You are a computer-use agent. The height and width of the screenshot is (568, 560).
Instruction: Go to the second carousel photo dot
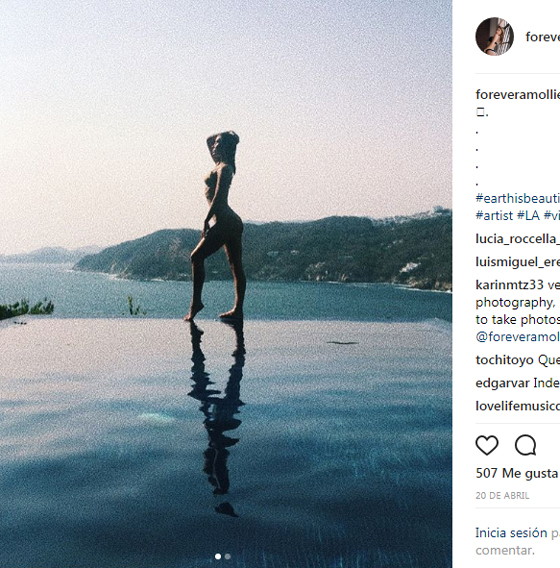[227, 556]
